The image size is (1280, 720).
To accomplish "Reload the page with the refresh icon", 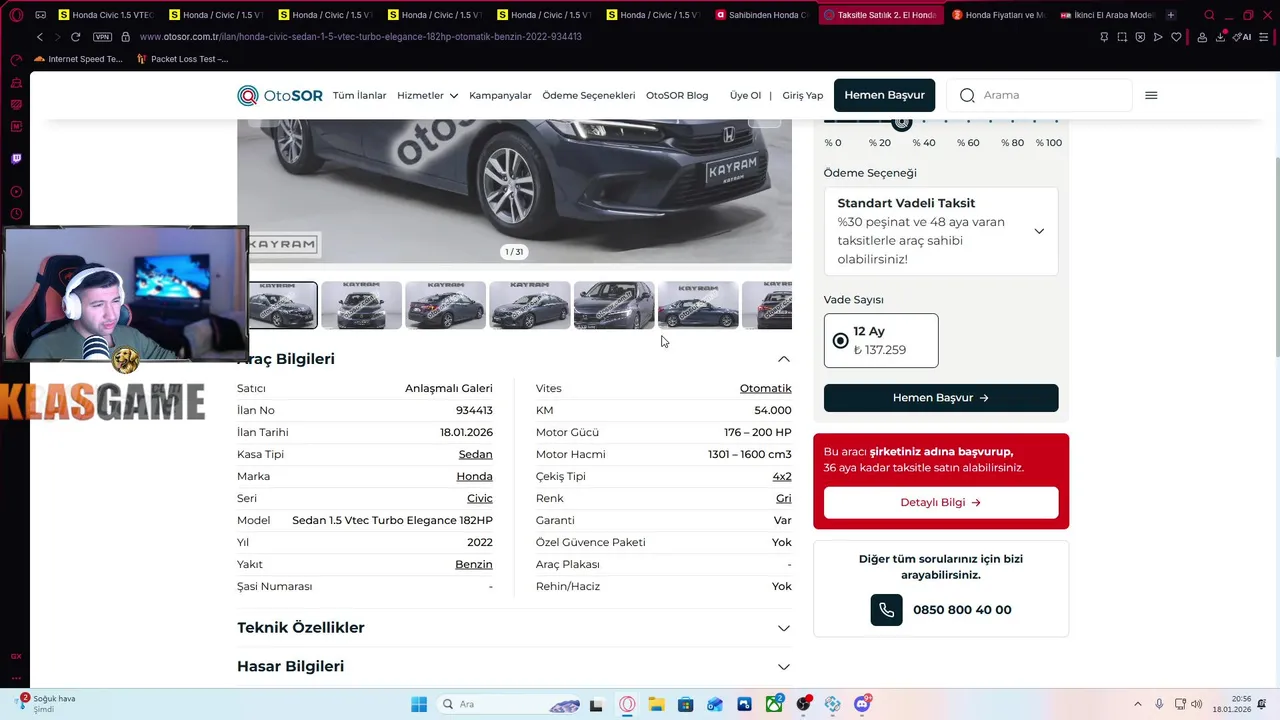I will coord(75,37).
